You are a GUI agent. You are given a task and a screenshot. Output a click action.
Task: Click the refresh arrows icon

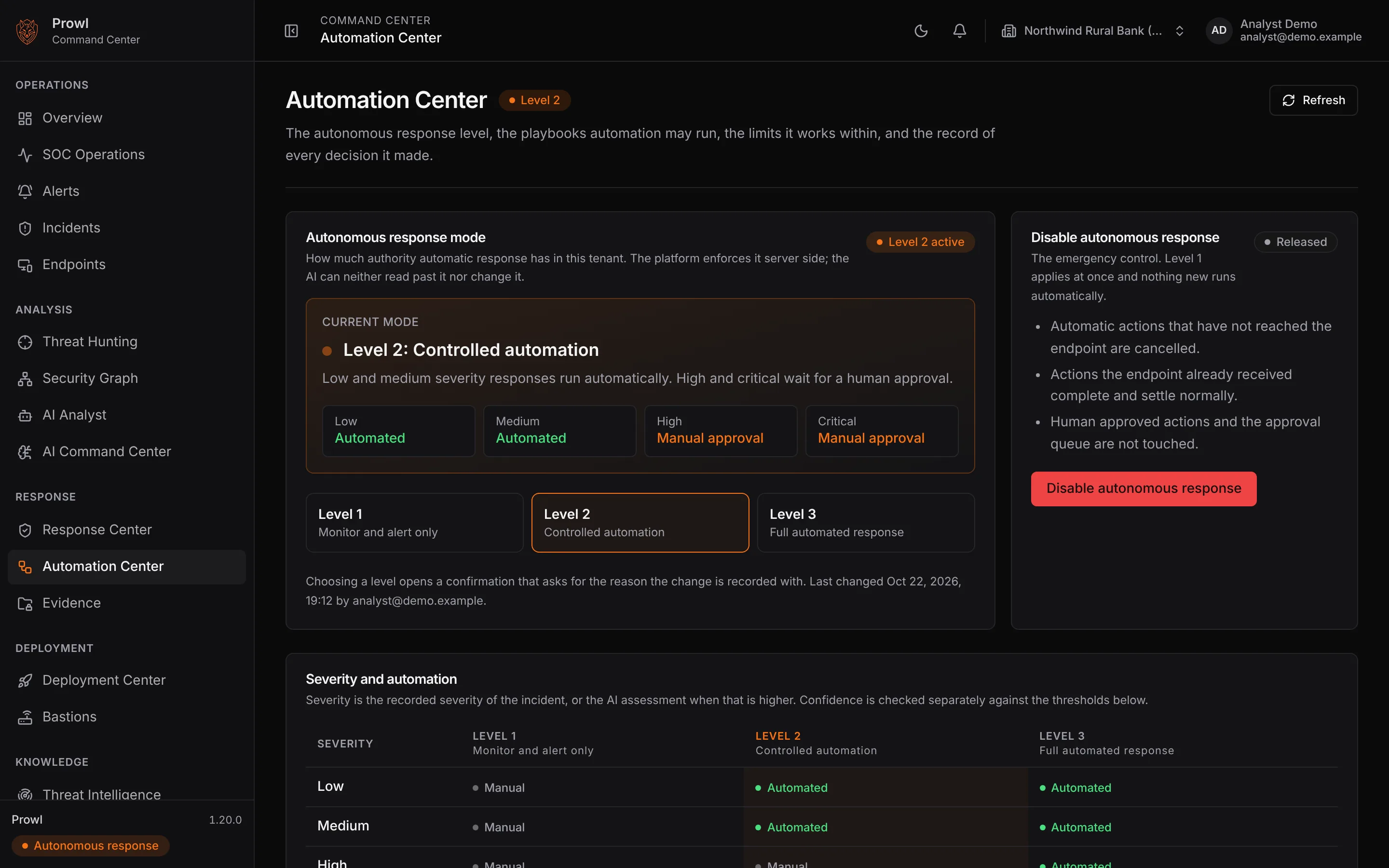[x=1289, y=100]
